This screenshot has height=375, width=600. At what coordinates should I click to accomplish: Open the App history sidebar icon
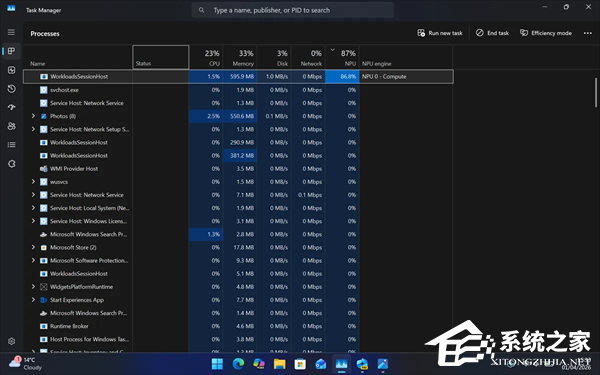[x=11, y=89]
